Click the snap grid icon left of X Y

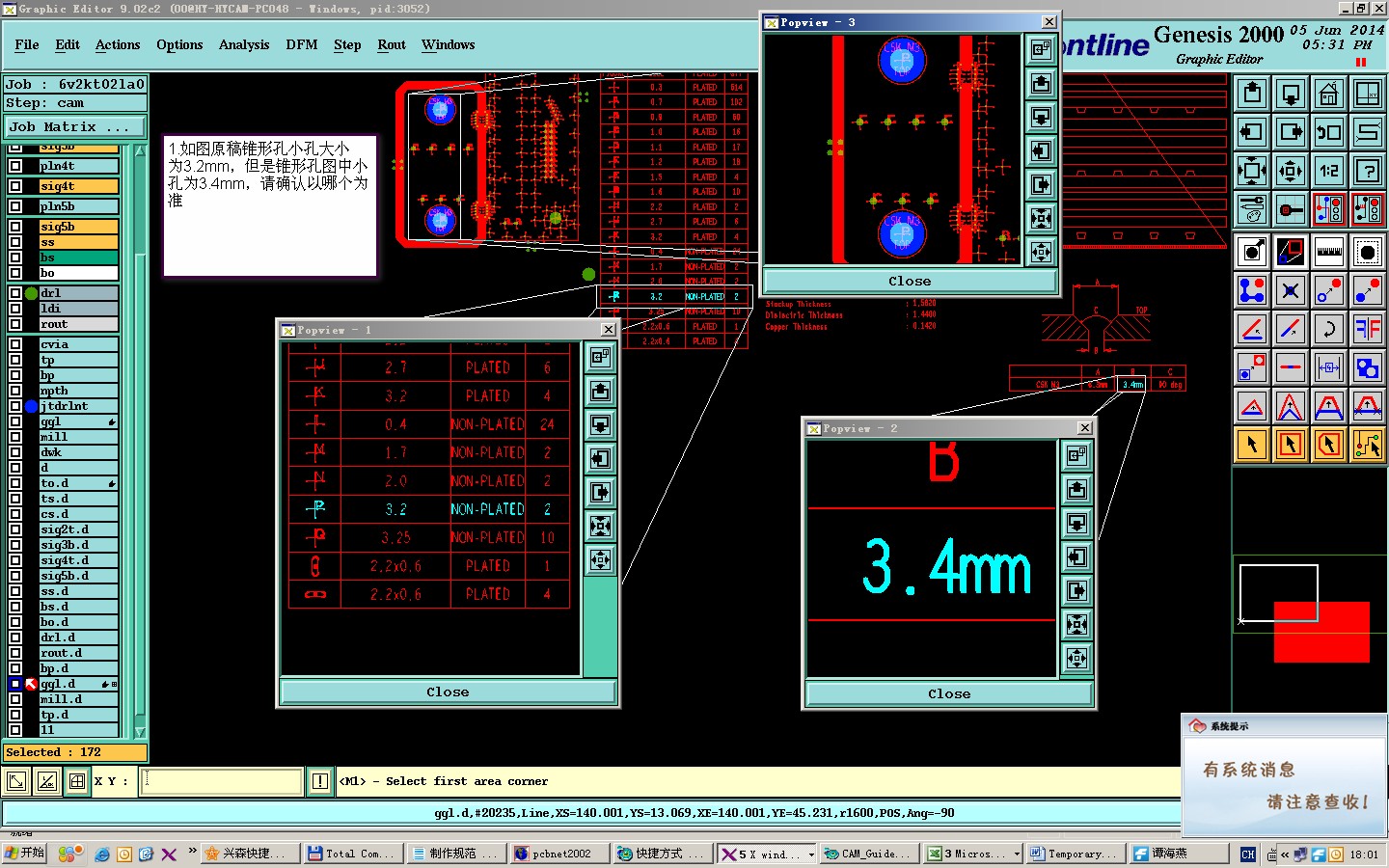(77, 781)
